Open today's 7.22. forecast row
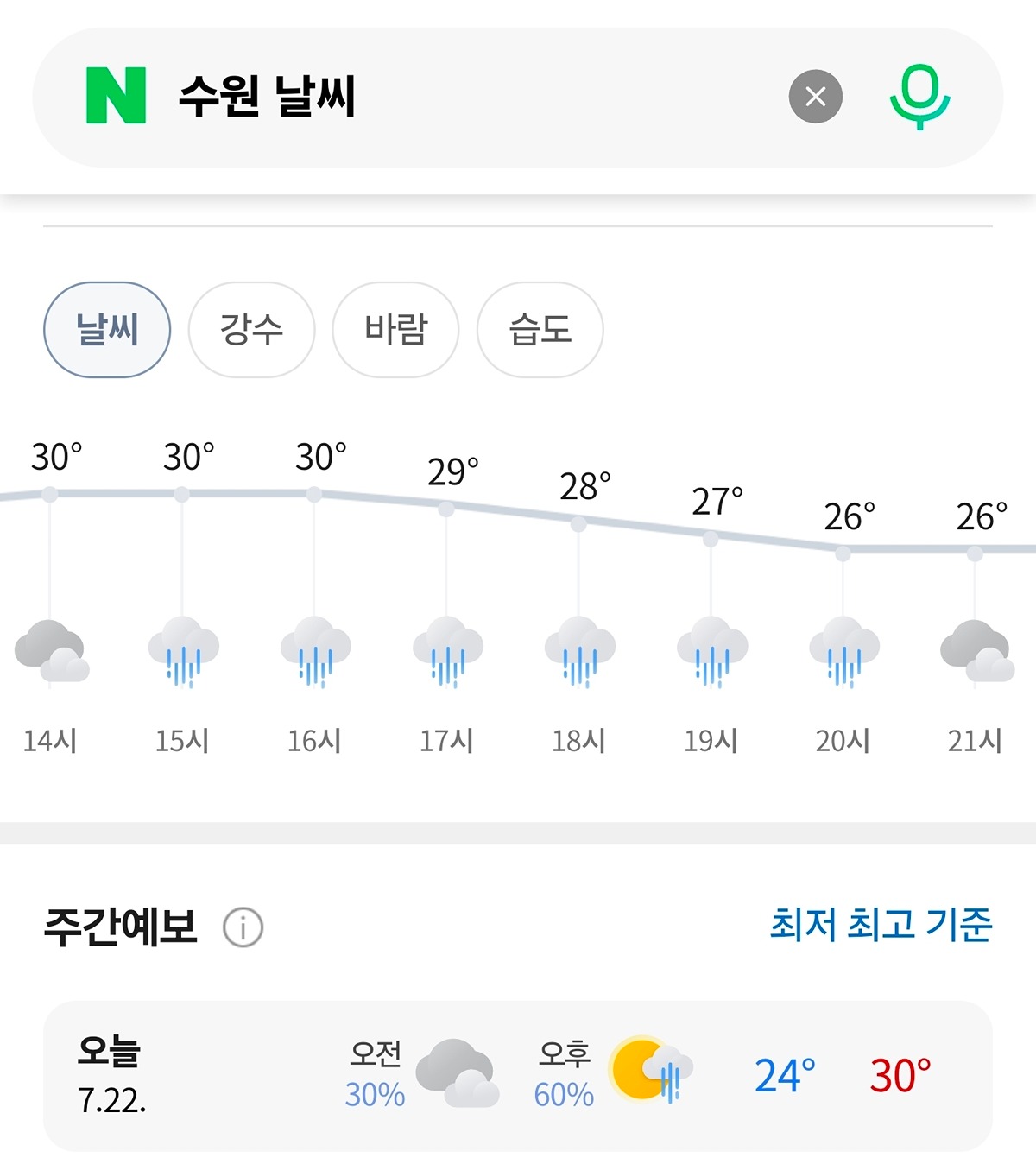 pos(518,1076)
